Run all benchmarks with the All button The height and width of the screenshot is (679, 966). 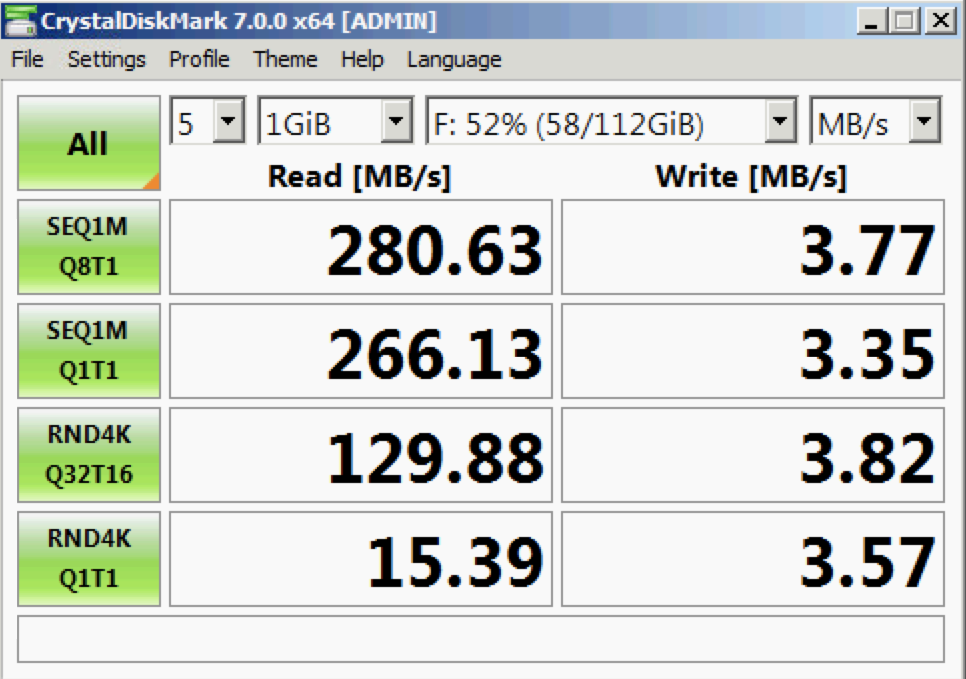click(x=89, y=143)
